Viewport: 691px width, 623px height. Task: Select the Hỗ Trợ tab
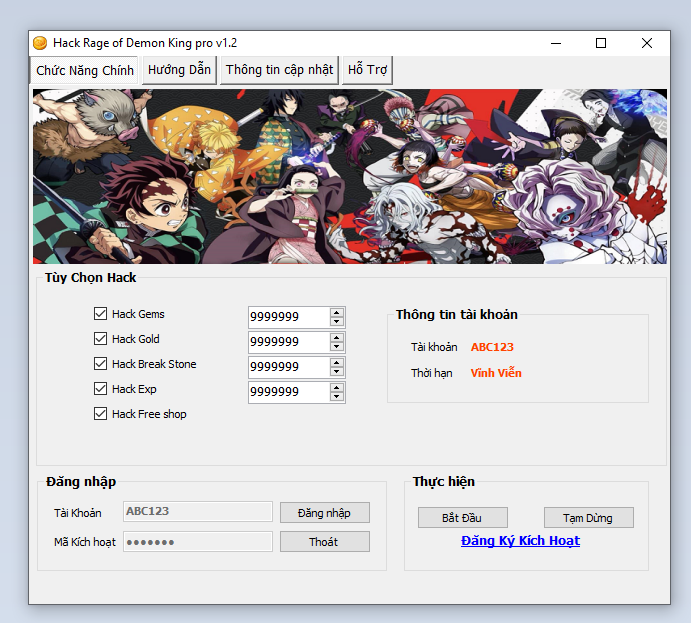click(x=367, y=70)
